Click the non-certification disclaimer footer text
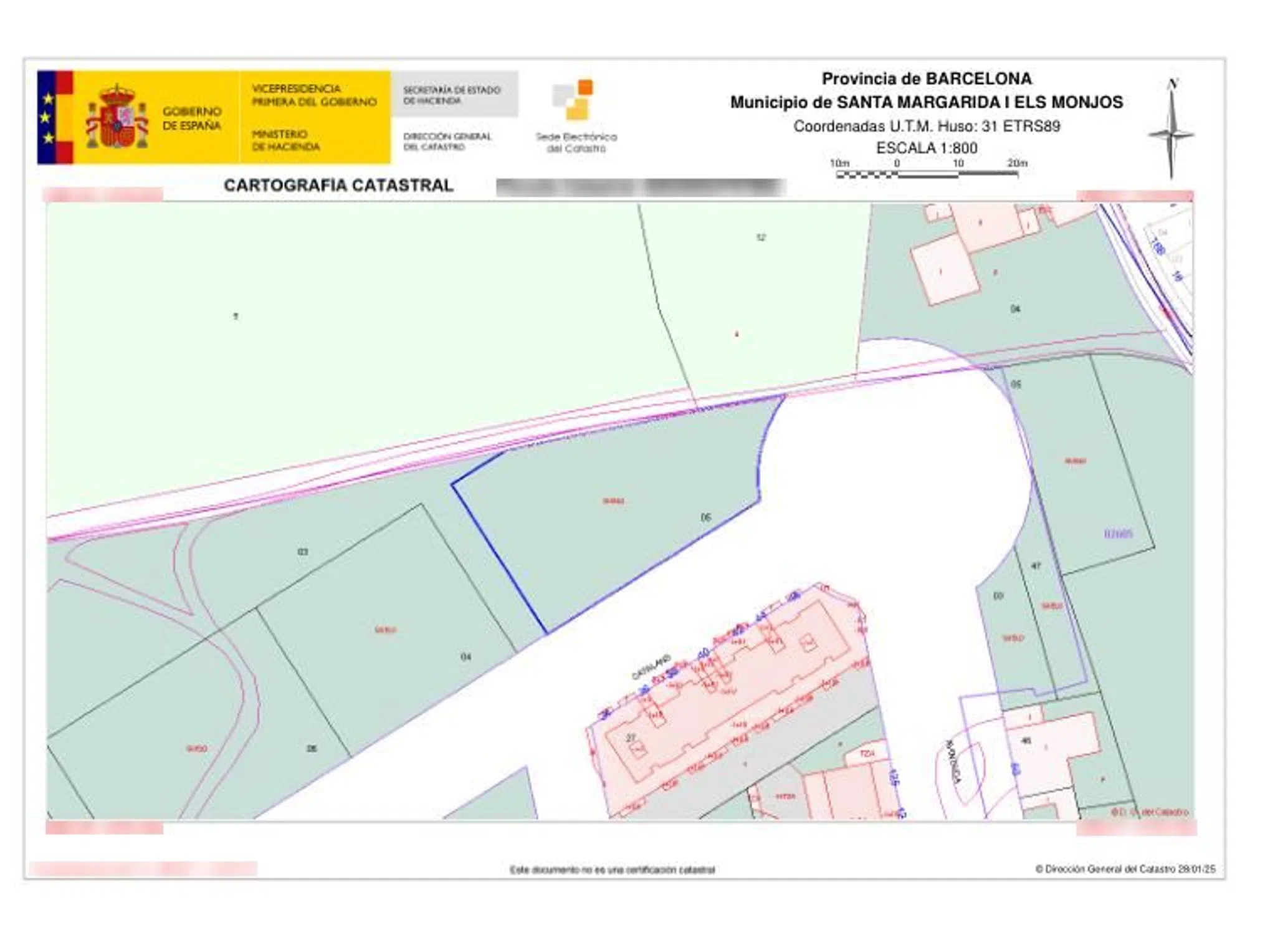 pyautogui.click(x=612, y=870)
